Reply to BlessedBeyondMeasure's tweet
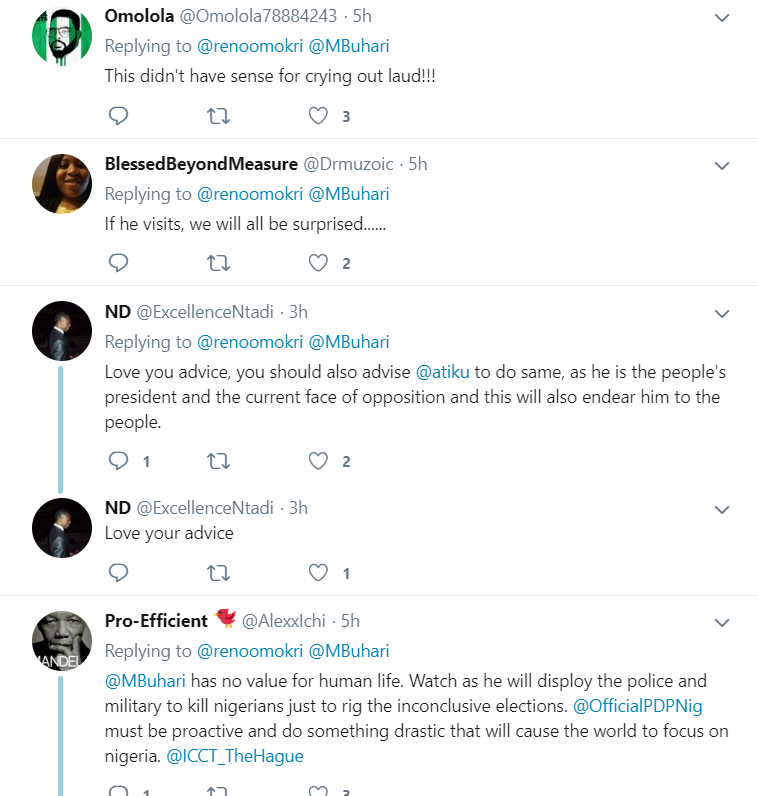Image resolution: width=758 pixels, height=796 pixels. pos(118,263)
